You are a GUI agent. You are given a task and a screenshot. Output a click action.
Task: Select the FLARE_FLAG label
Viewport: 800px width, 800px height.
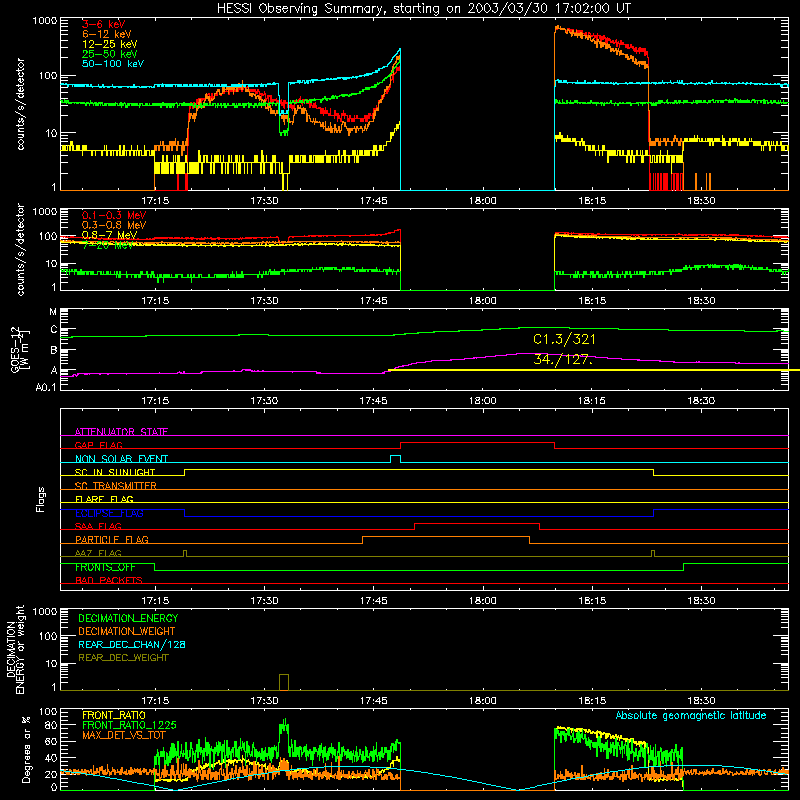104,499
